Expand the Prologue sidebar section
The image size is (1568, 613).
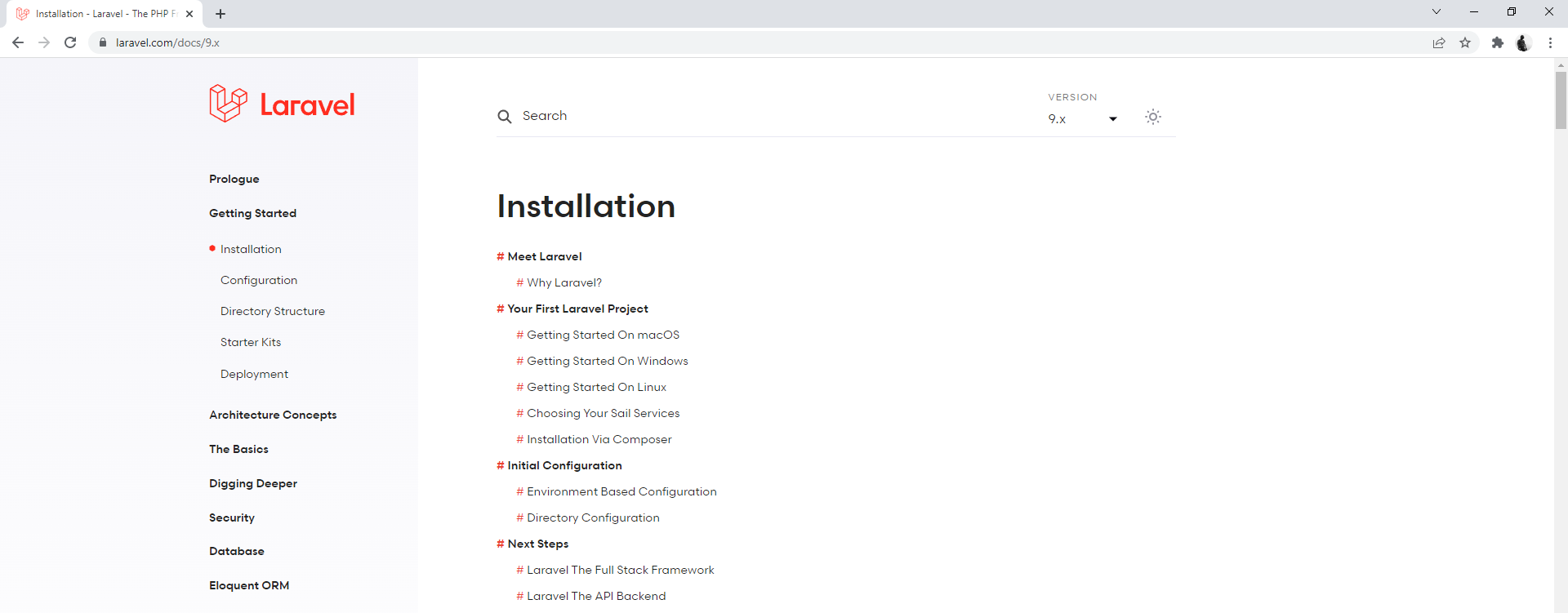[234, 179]
